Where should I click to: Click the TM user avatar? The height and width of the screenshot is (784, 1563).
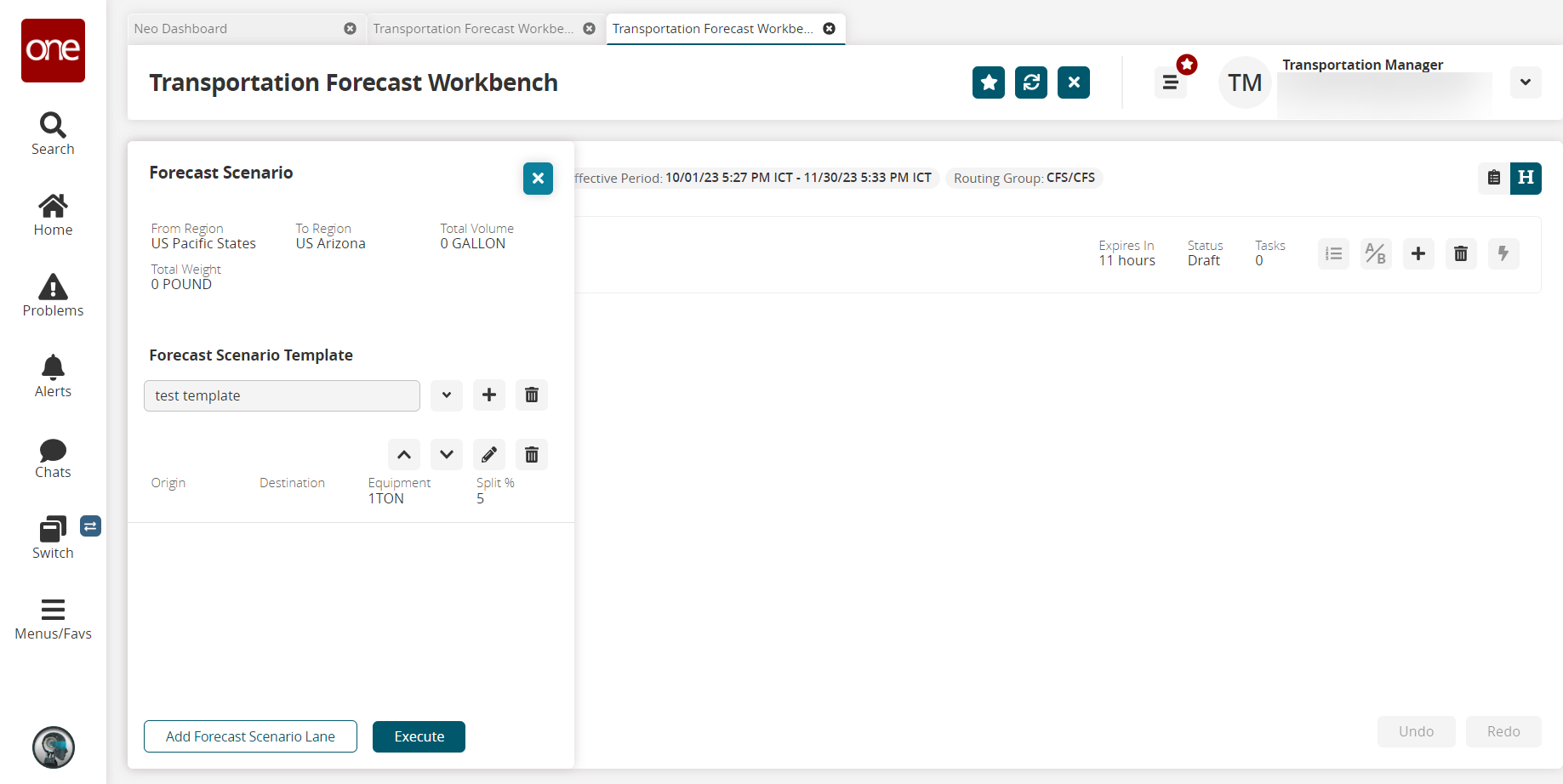[x=1245, y=82]
